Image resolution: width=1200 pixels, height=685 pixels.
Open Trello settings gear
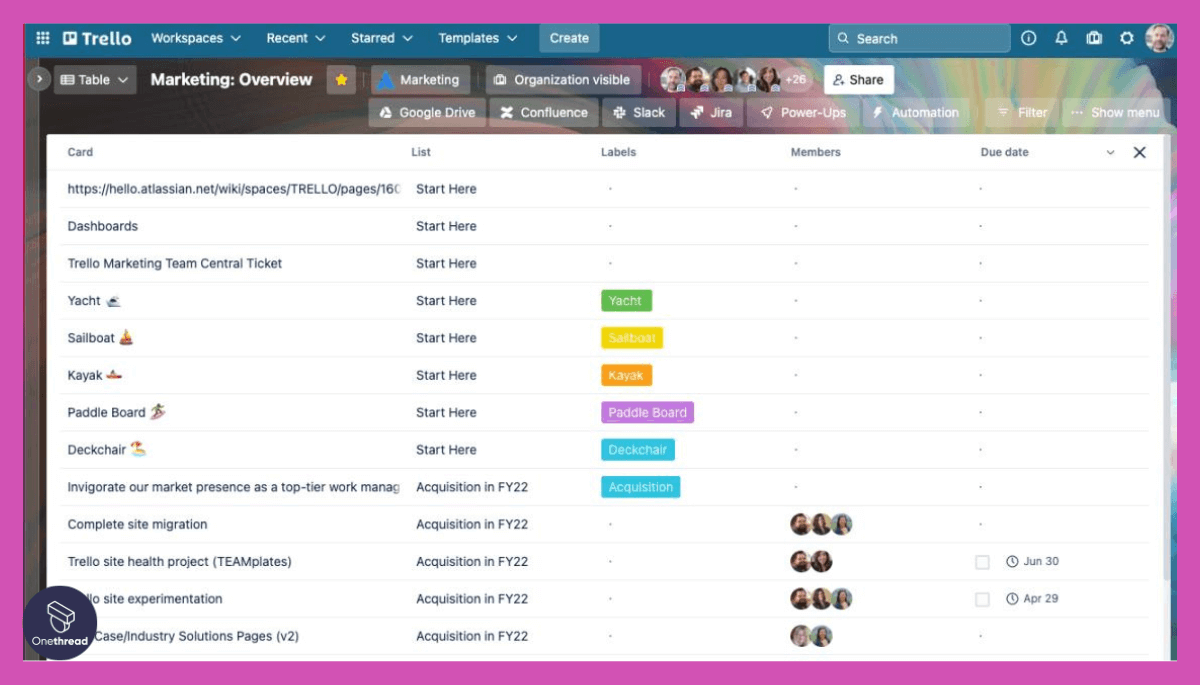click(x=1127, y=38)
